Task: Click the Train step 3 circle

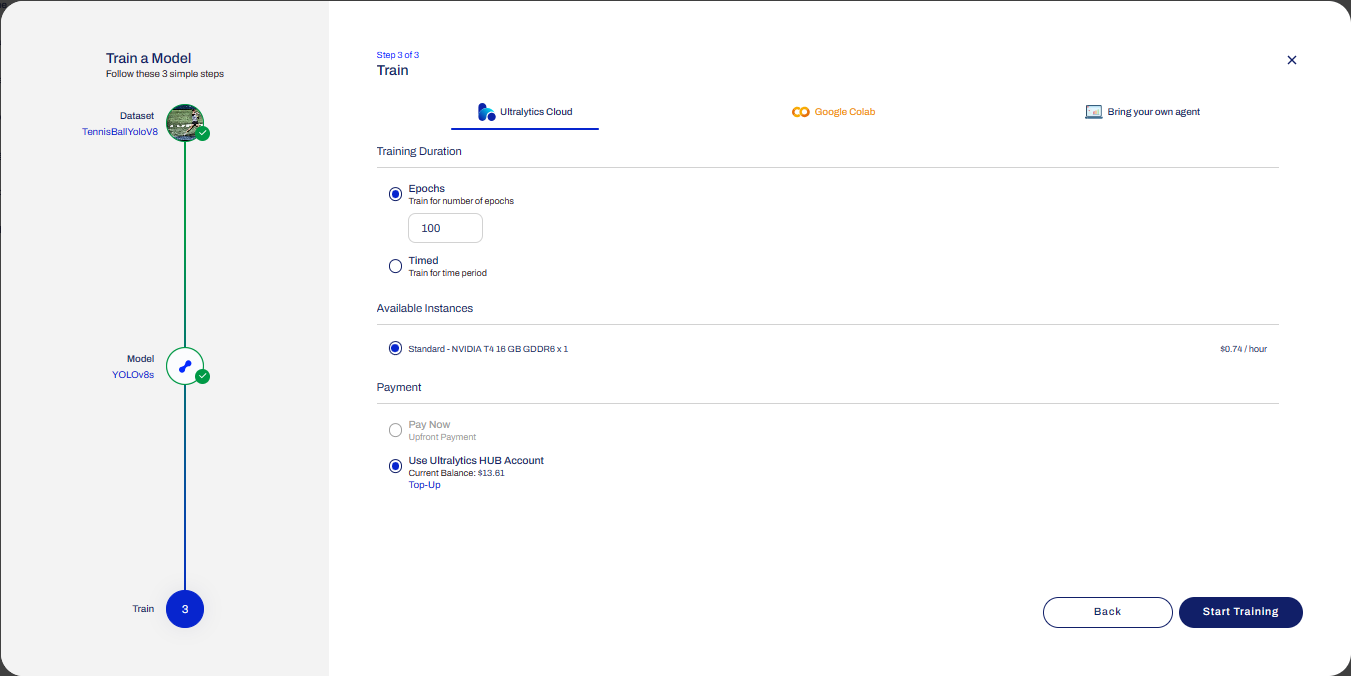Action: click(x=185, y=609)
